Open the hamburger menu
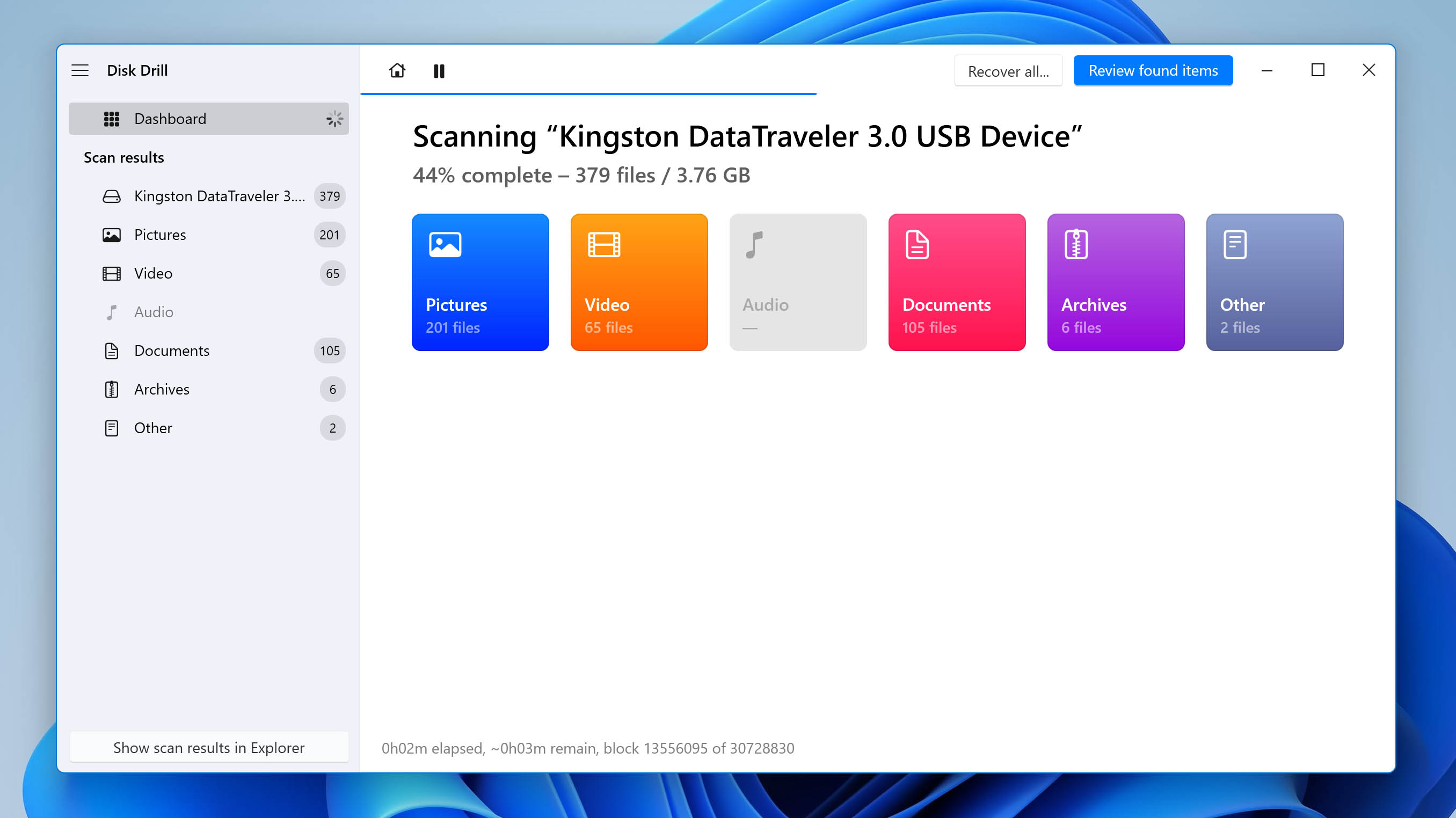This screenshot has width=1456, height=818. [x=79, y=71]
